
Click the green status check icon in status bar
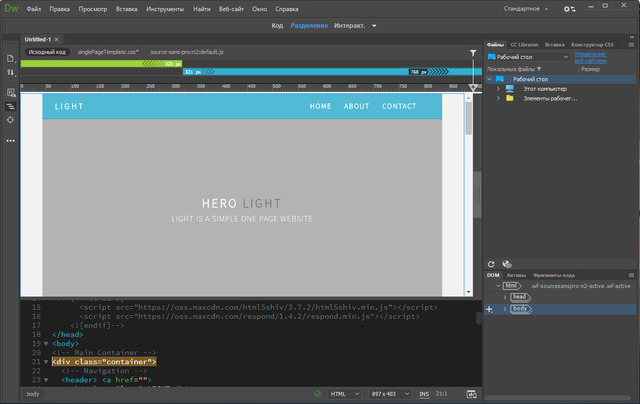[x=317, y=394]
